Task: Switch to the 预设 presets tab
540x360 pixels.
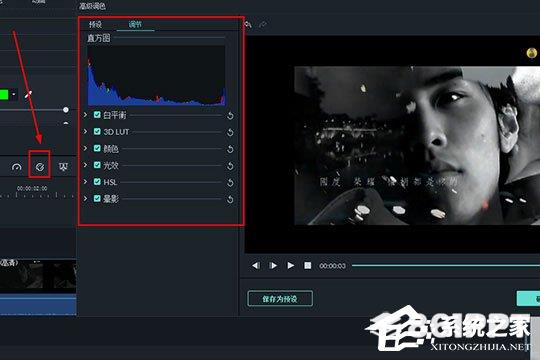Action: tap(95, 24)
